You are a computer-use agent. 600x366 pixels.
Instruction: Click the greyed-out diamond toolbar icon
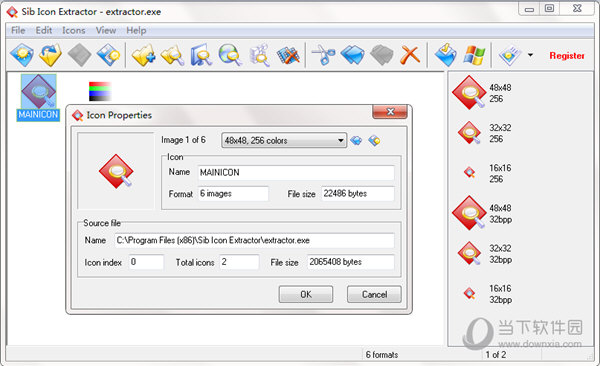point(79,55)
